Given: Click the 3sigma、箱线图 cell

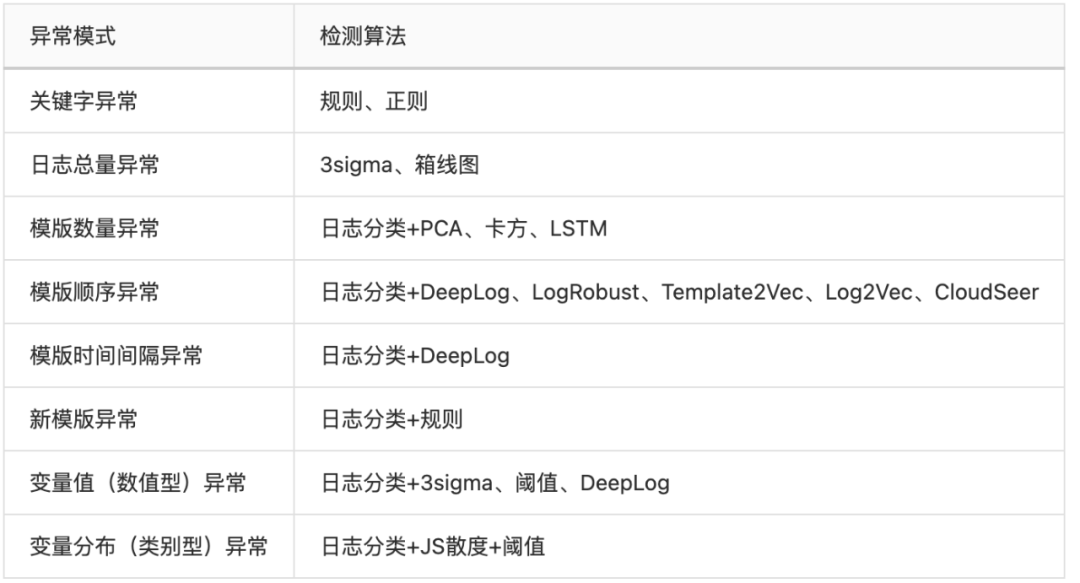Looking at the screenshot, I should 400,164.
